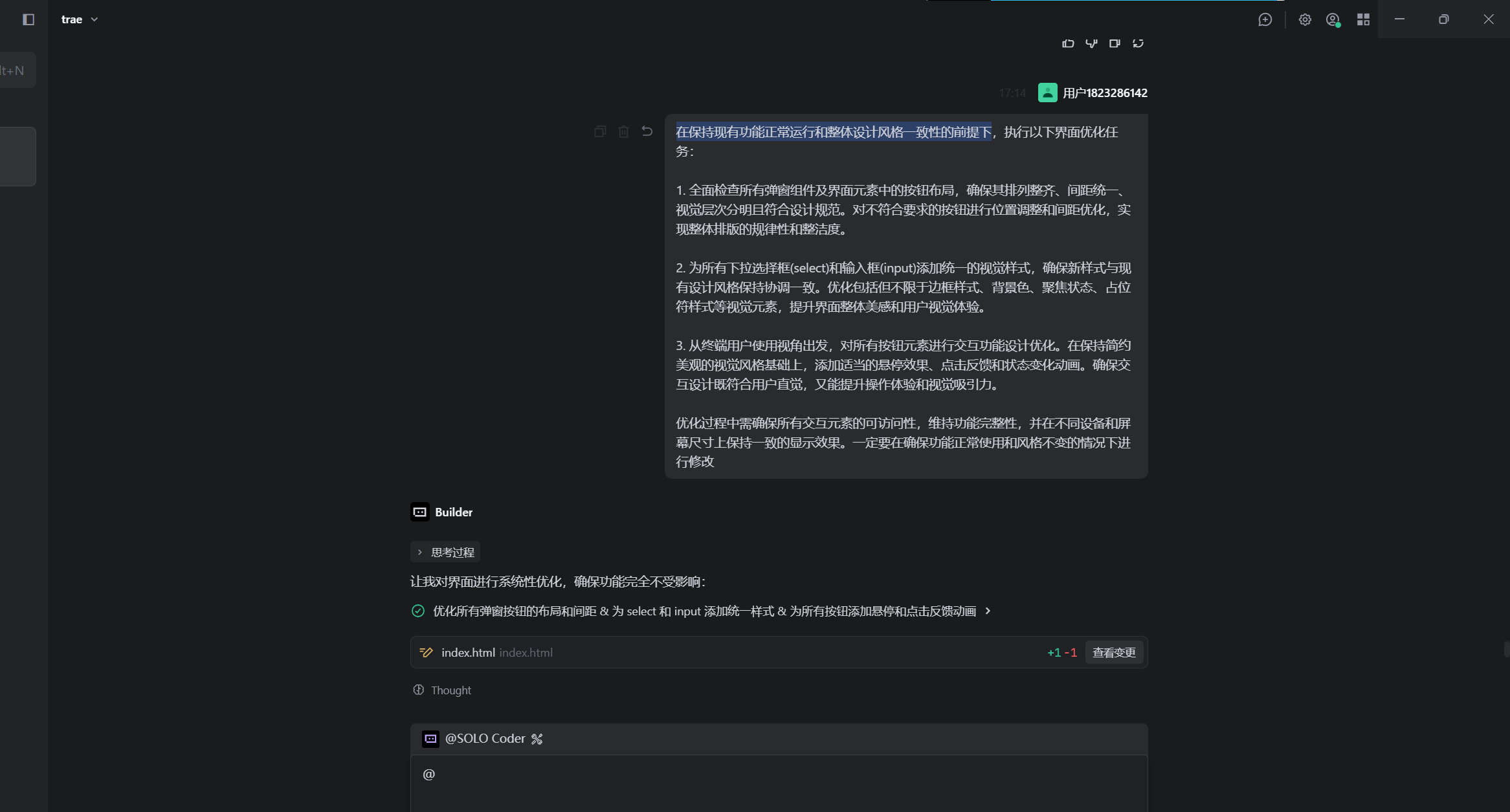
Task: Open the index.html file link
Action: [x=468, y=652]
